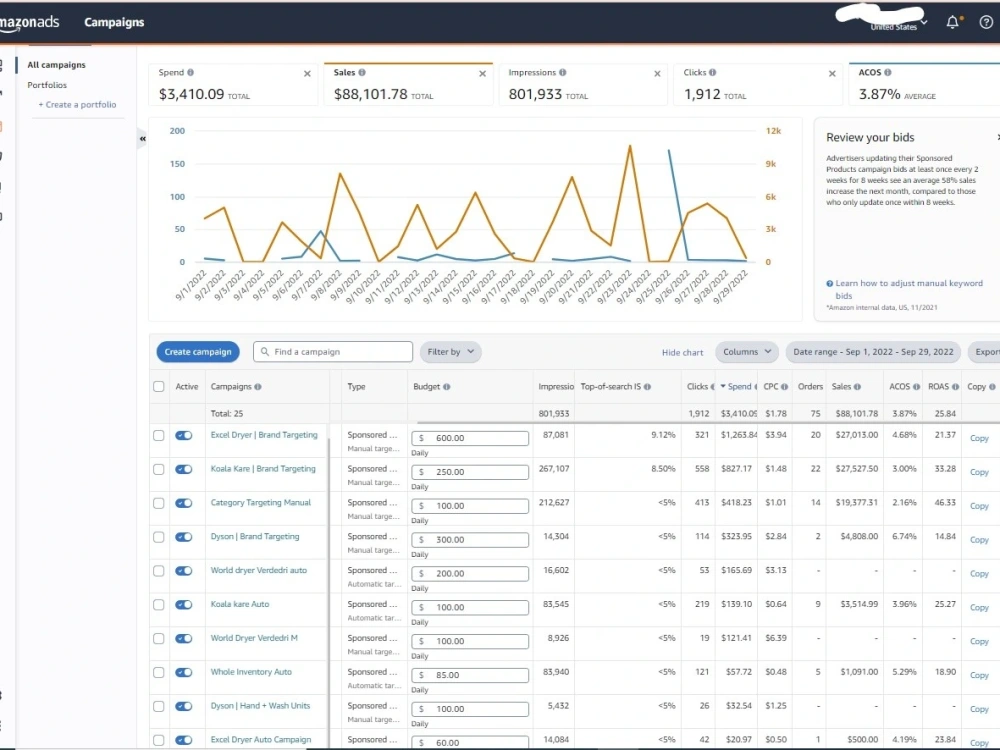Click the Impressions metric info icon
The width and height of the screenshot is (1000, 750).
562,73
